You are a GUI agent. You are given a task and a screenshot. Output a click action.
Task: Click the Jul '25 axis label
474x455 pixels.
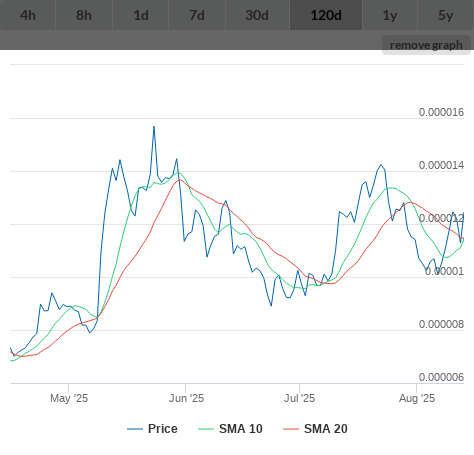tap(299, 398)
